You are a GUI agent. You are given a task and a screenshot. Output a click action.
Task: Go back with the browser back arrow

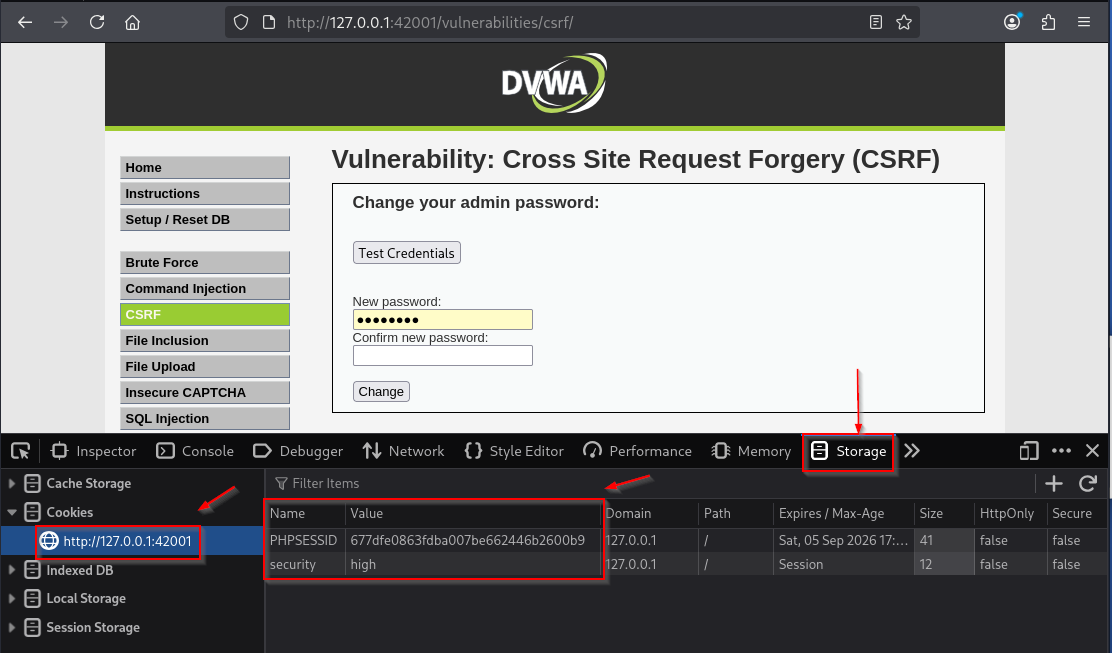(x=25, y=22)
